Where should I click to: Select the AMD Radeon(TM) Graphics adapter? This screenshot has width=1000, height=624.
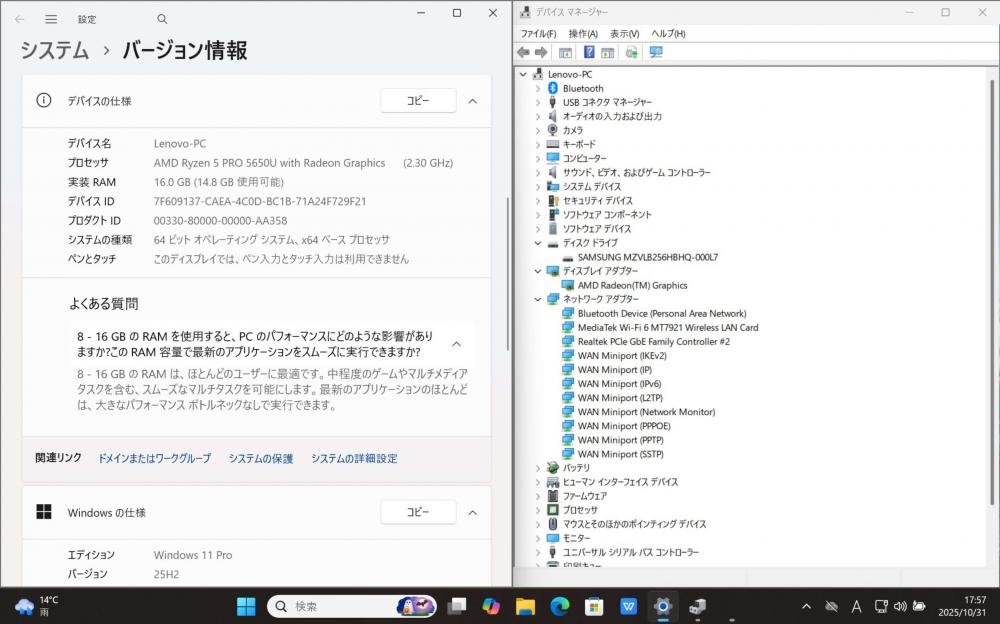point(632,285)
